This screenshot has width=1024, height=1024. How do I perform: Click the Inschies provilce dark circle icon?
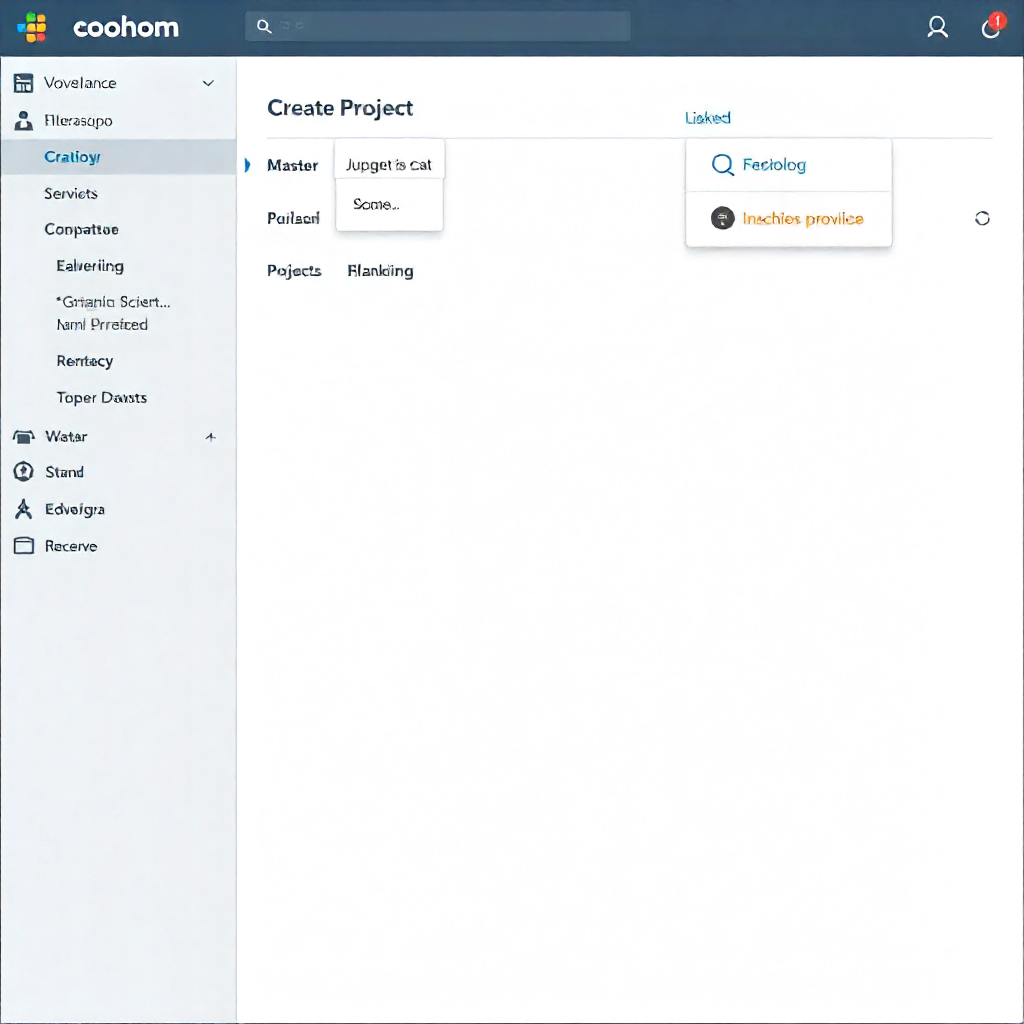[x=722, y=217]
